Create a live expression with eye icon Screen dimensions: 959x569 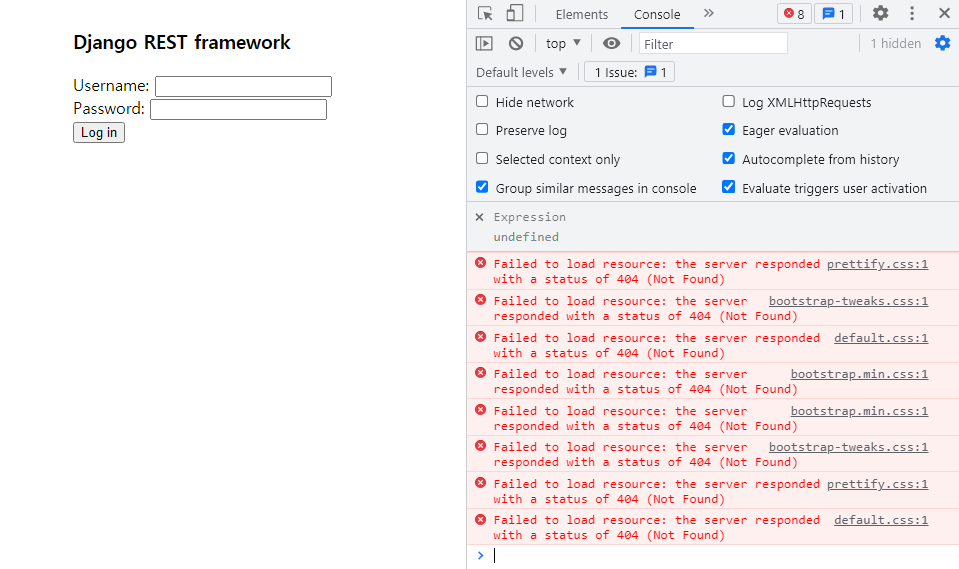(611, 43)
